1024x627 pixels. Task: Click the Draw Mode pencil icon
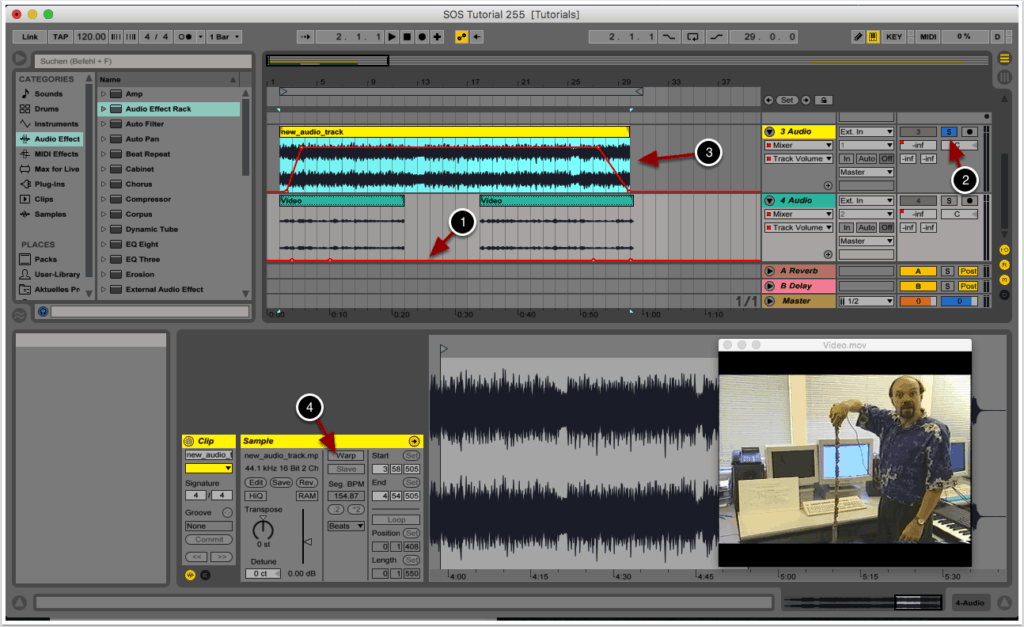(858, 37)
